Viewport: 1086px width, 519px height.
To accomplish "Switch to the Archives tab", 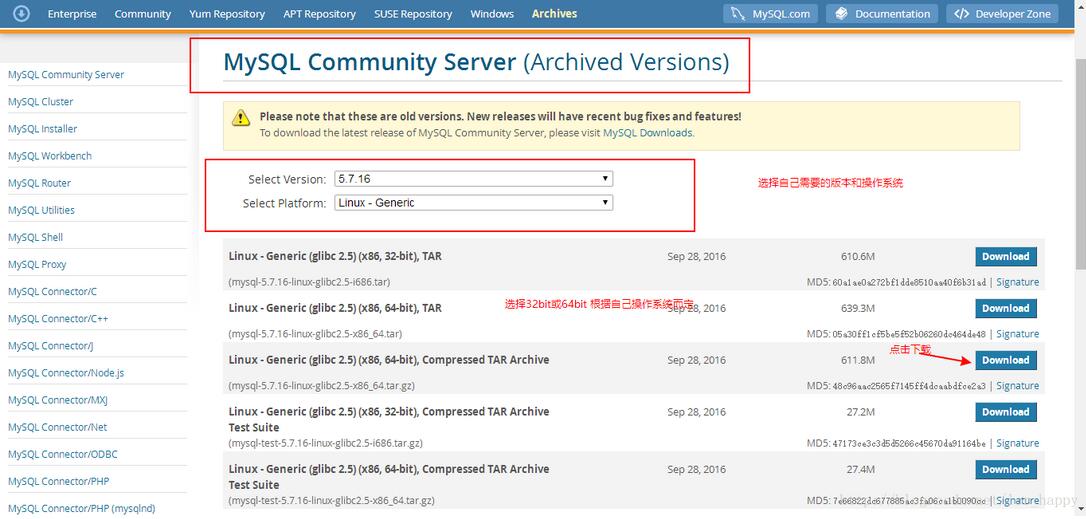I will coord(554,14).
